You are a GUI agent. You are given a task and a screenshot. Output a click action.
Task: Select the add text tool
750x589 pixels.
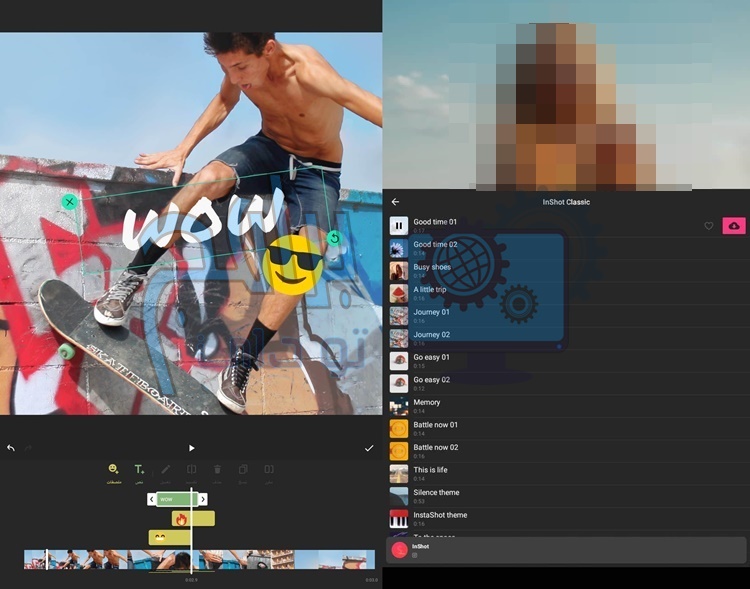pos(139,469)
